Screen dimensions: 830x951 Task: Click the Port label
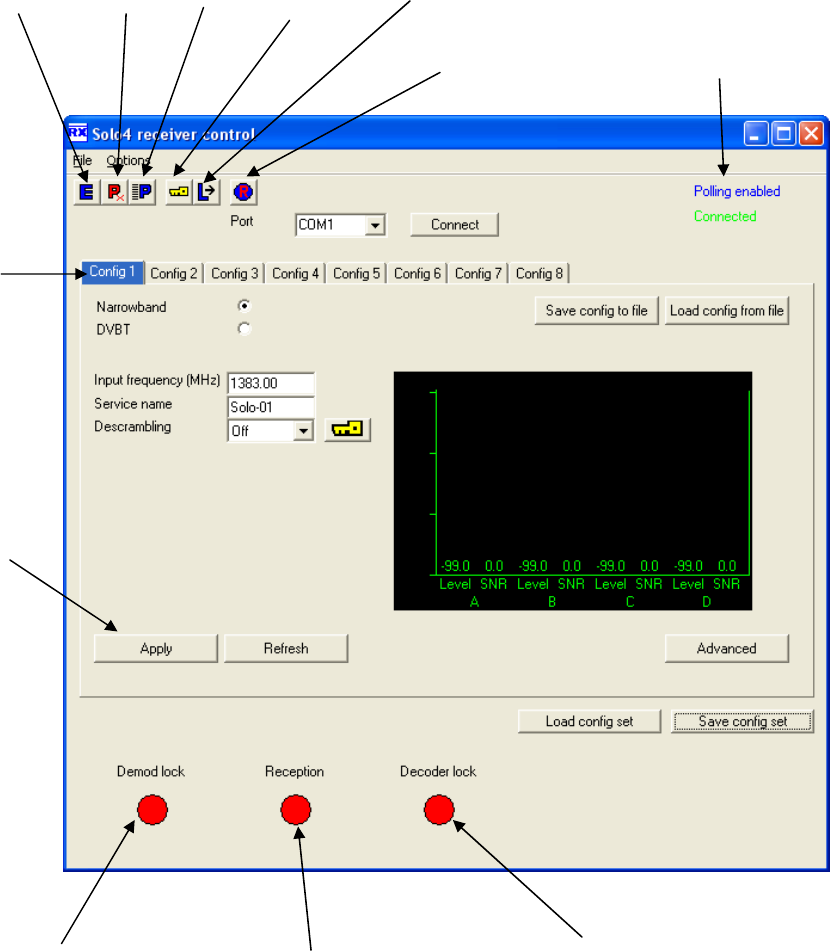(241, 221)
